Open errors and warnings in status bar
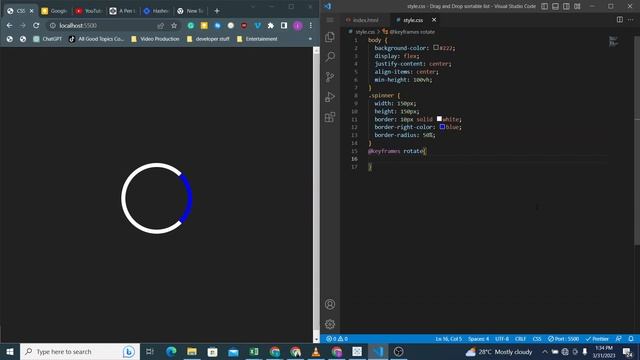The height and width of the screenshot is (360, 640). pyautogui.click(x=337, y=339)
